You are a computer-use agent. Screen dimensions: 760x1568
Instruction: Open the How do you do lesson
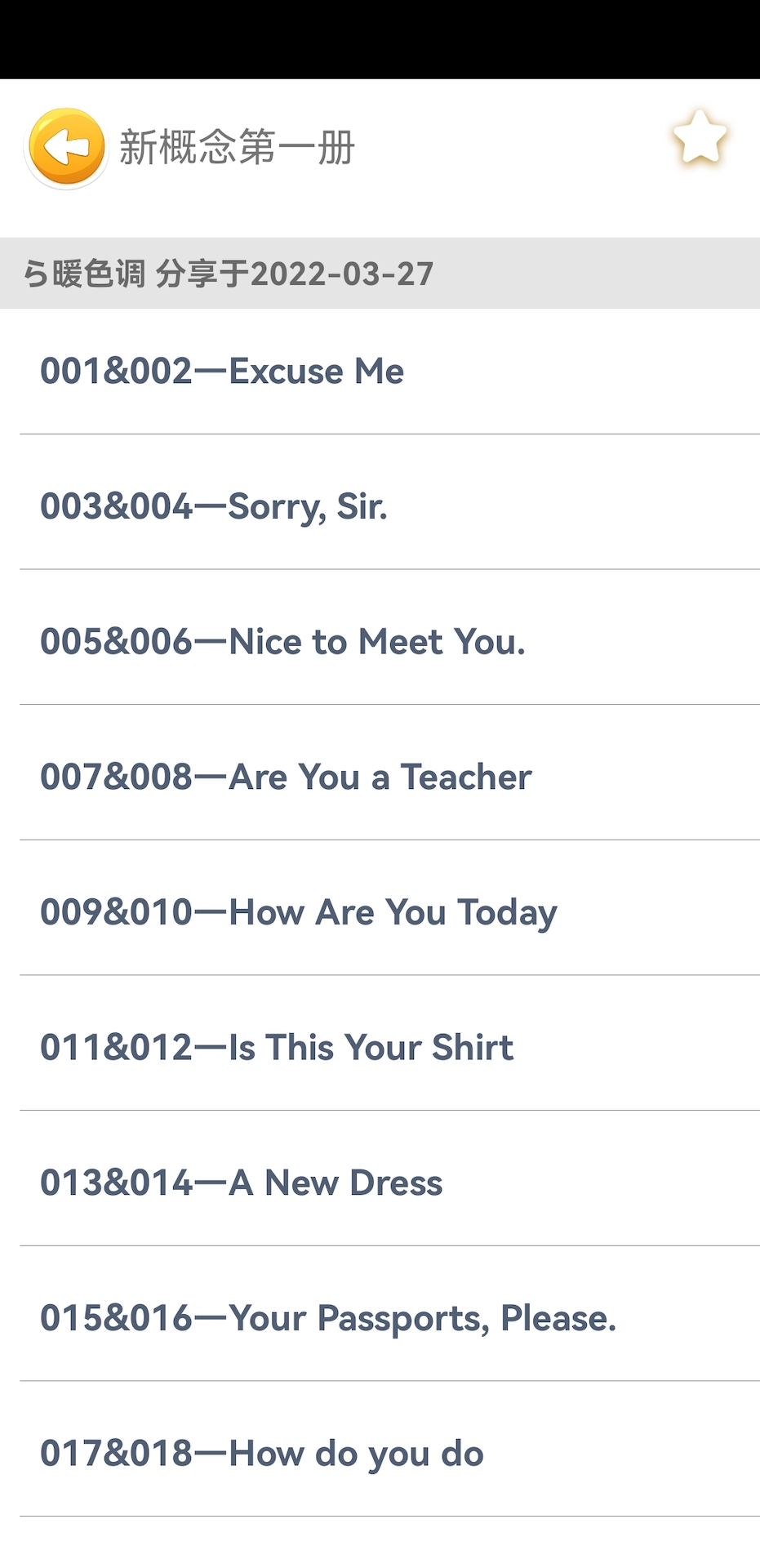pos(356,1454)
